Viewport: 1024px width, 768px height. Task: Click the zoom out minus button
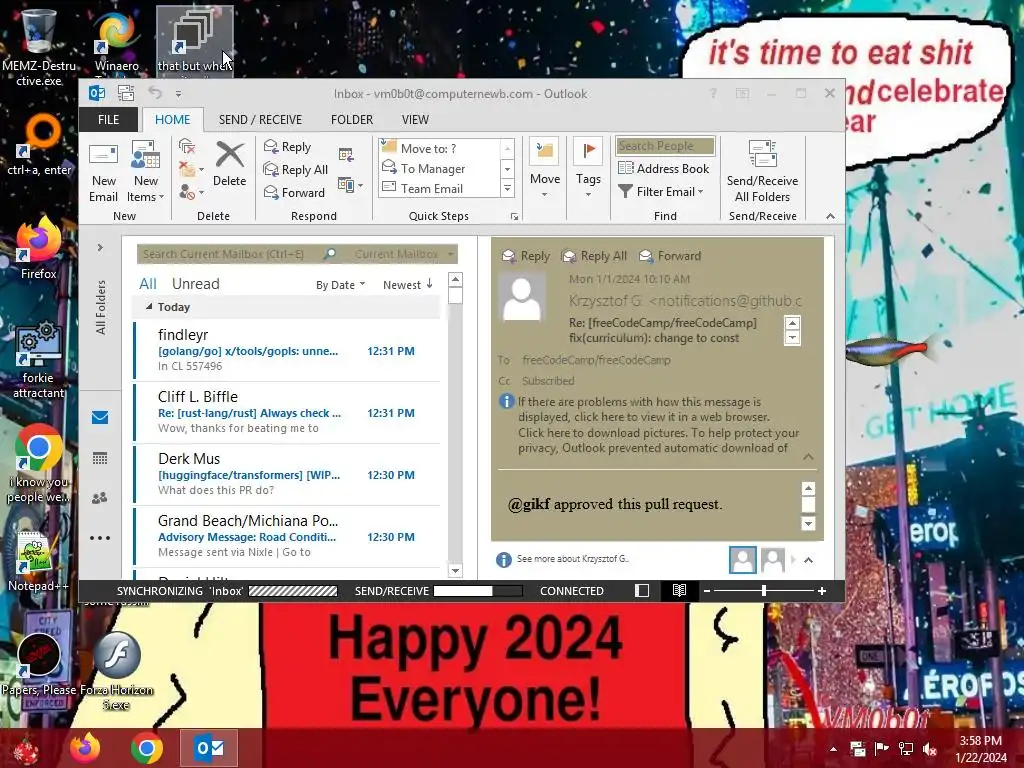point(707,590)
